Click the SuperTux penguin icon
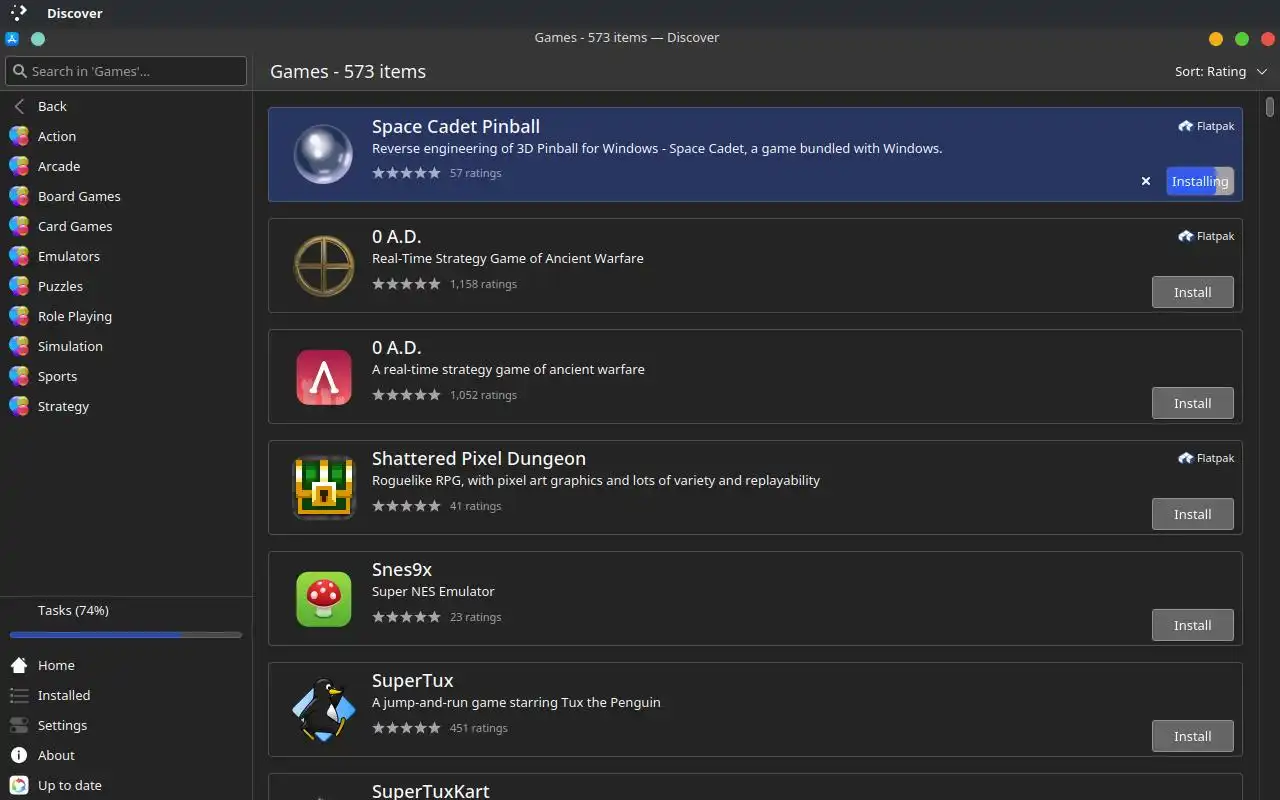The width and height of the screenshot is (1280, 800). [x=323, y=709]
